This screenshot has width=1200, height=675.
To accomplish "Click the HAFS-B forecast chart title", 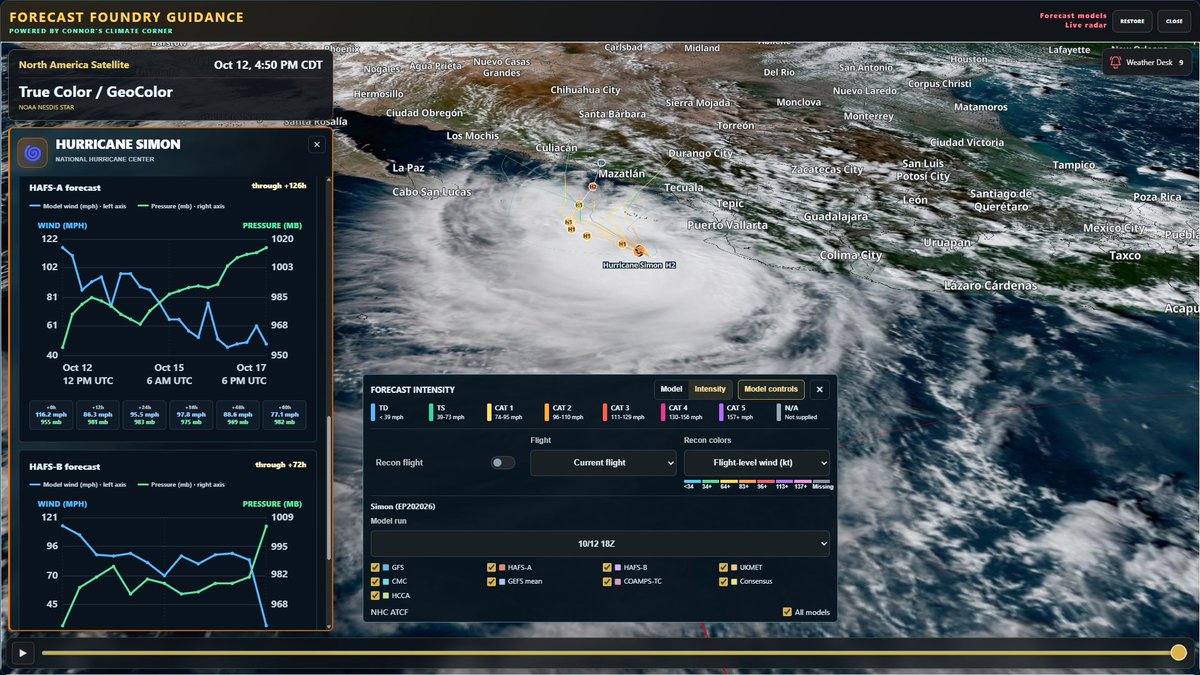I will coord(64,466).
